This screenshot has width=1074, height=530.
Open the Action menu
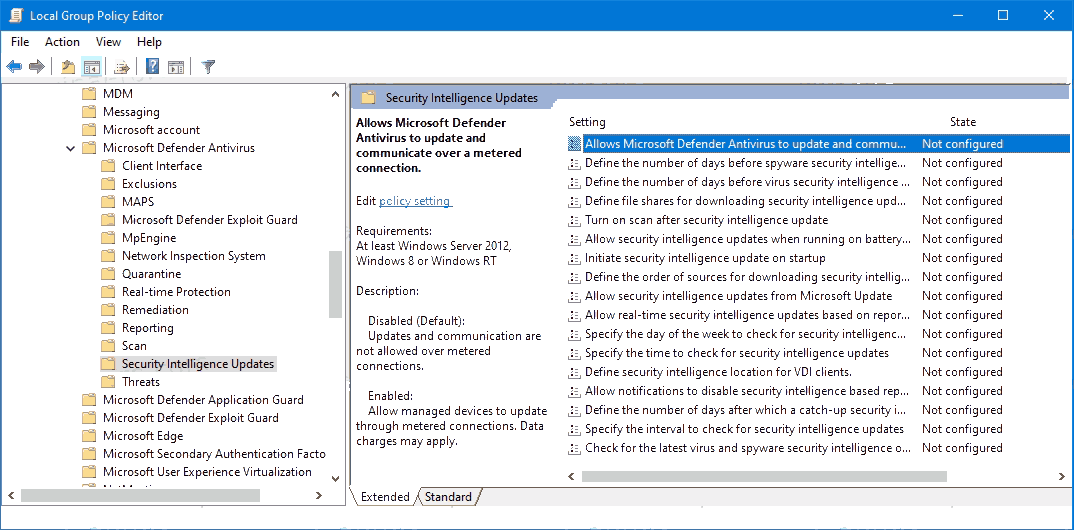pos(62,42)
